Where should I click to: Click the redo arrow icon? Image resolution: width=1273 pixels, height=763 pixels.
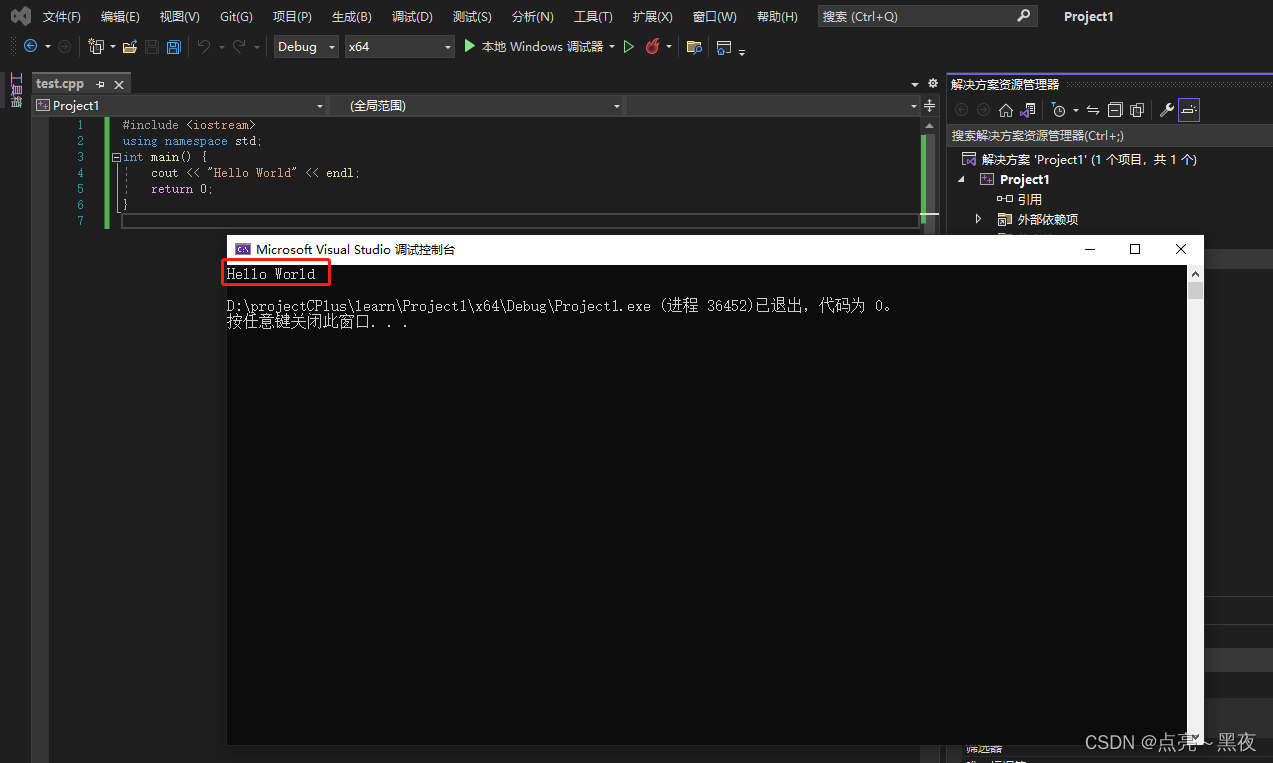click(x=239, y=47)
